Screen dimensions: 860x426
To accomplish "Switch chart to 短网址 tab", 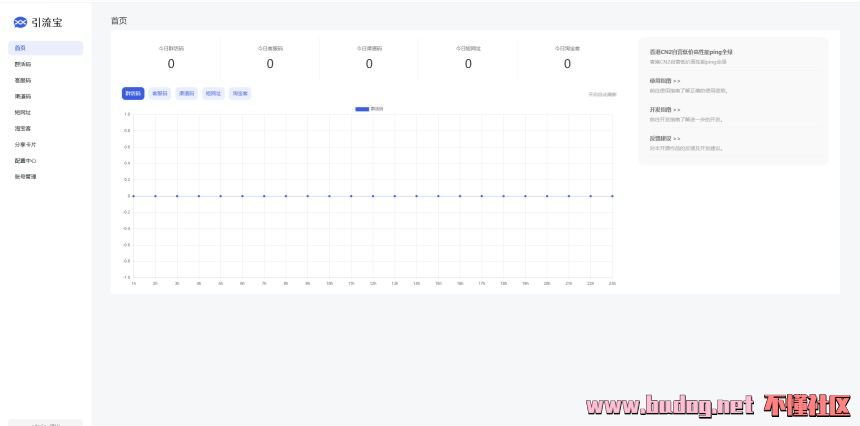I will pos(213,94).
